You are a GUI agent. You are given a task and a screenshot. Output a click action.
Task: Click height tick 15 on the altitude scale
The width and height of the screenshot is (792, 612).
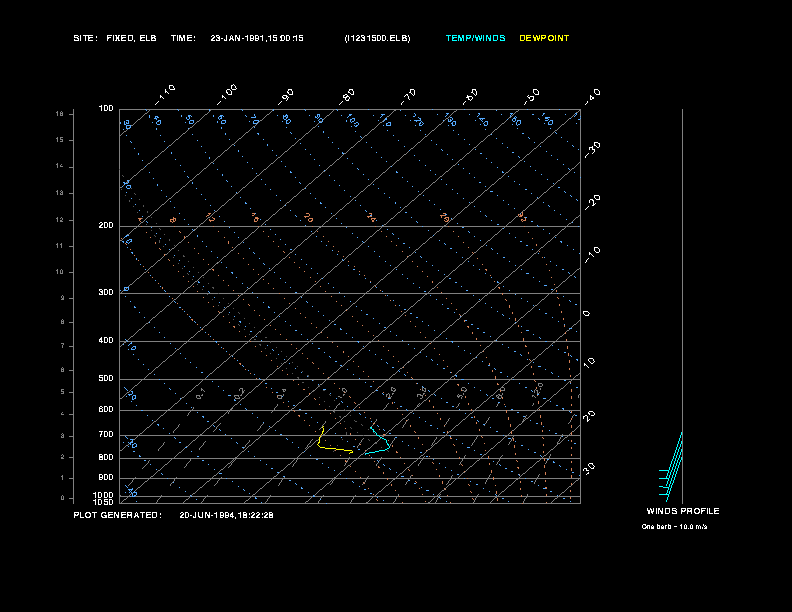[60, 140]
